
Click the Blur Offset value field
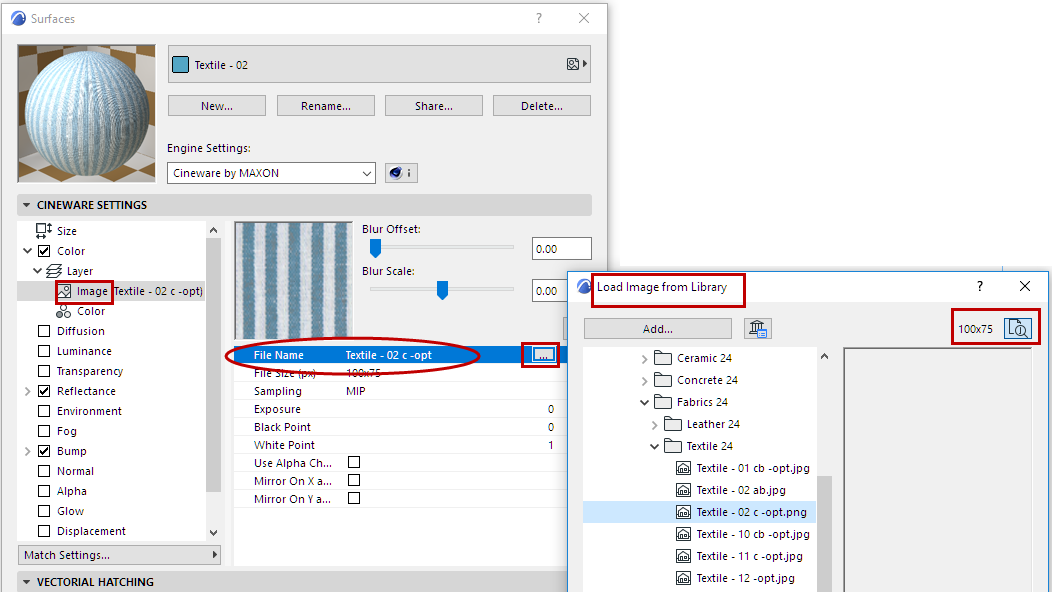(562, 248)
